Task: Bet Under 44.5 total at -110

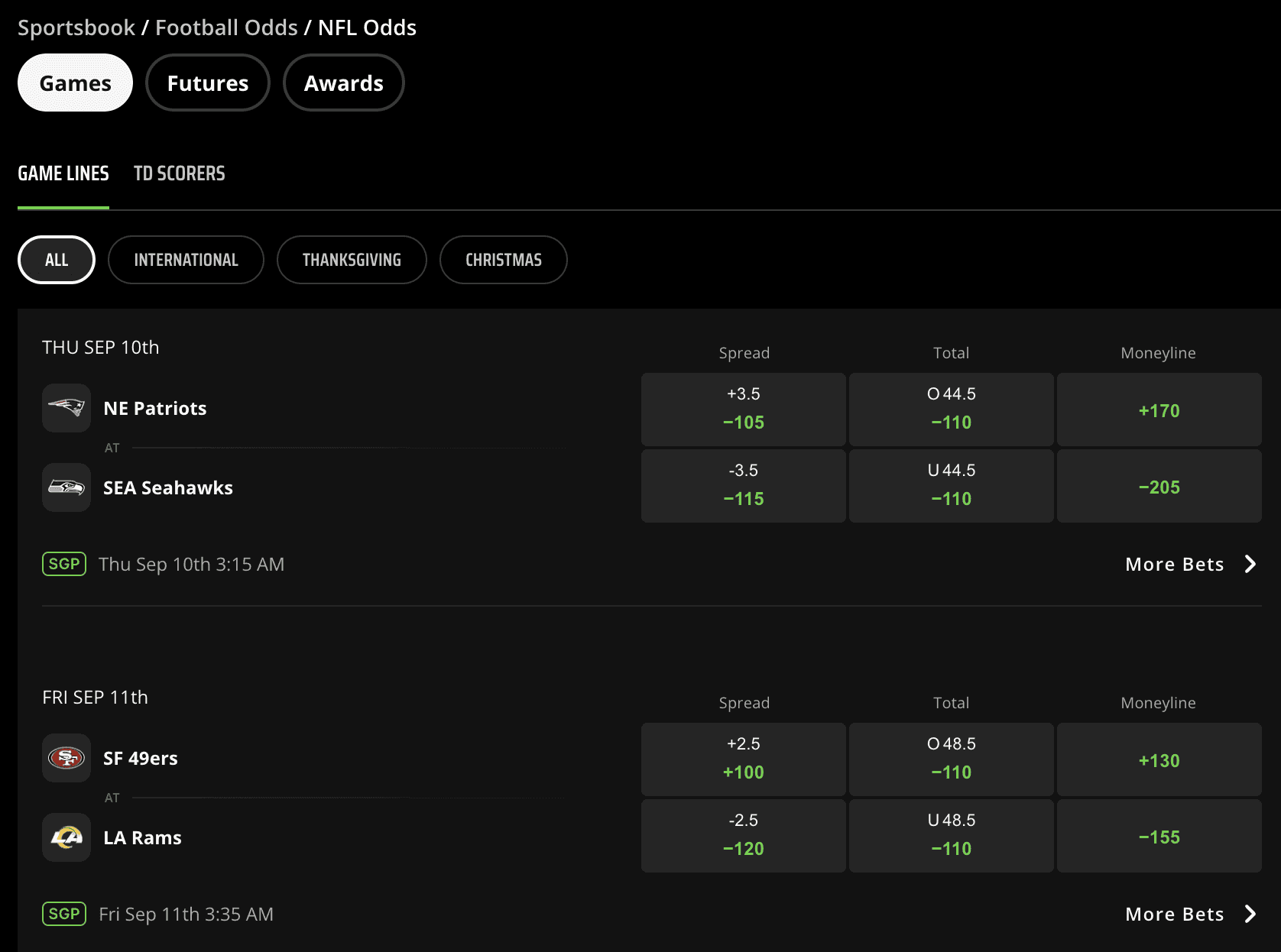Action: (952, 486)
